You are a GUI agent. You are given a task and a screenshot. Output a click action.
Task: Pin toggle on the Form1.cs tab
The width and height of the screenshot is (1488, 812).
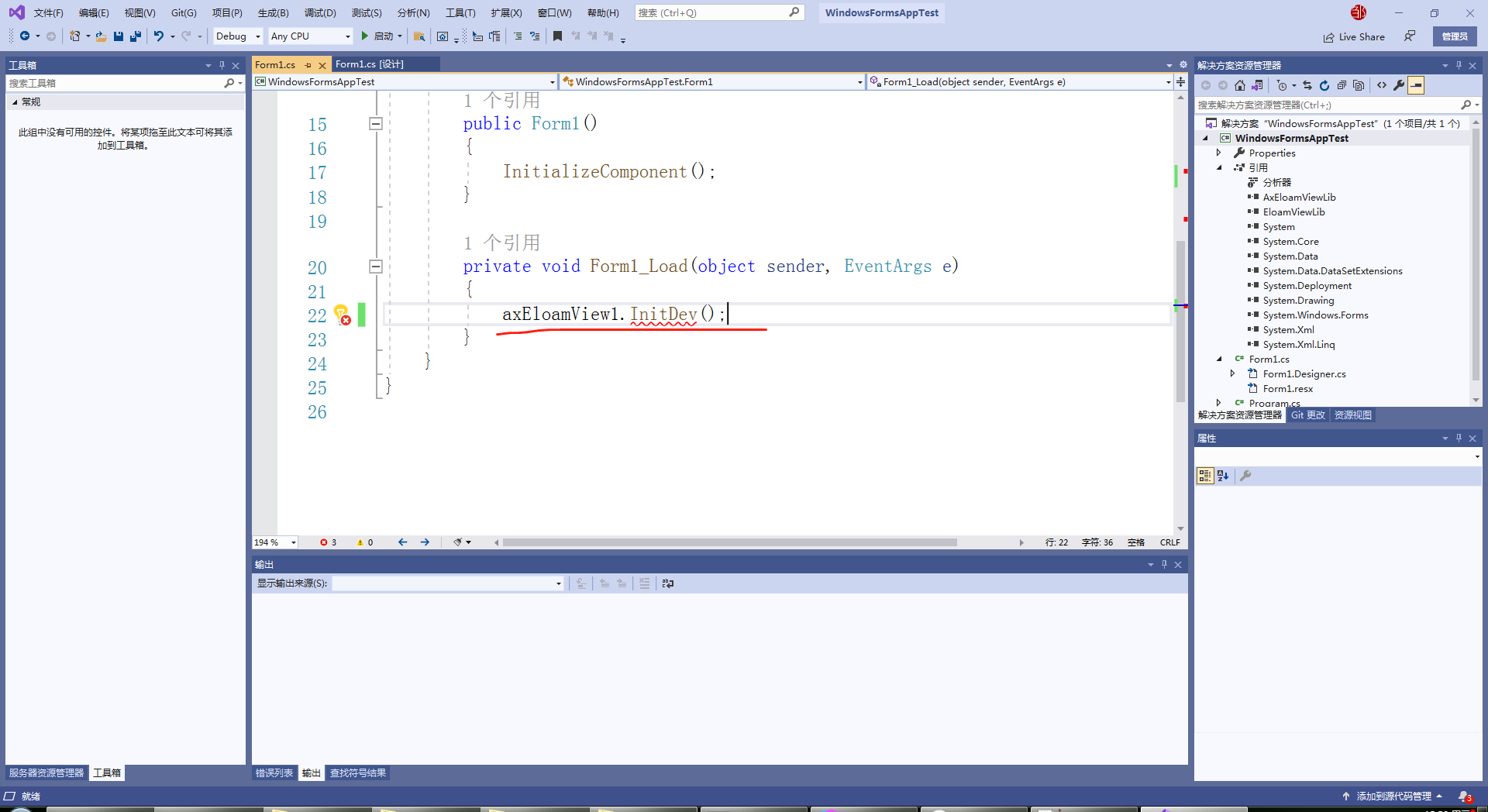pos(308,65)
